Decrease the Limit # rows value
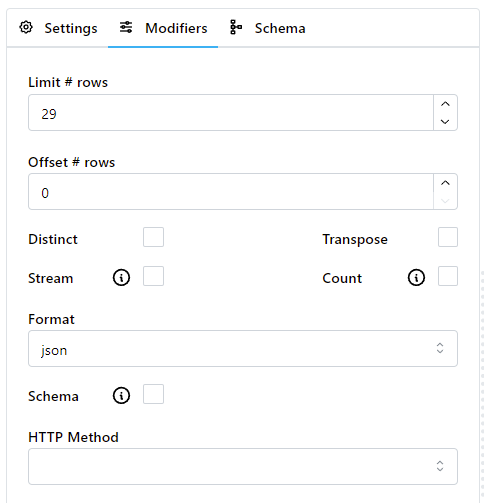 point(445,122)
